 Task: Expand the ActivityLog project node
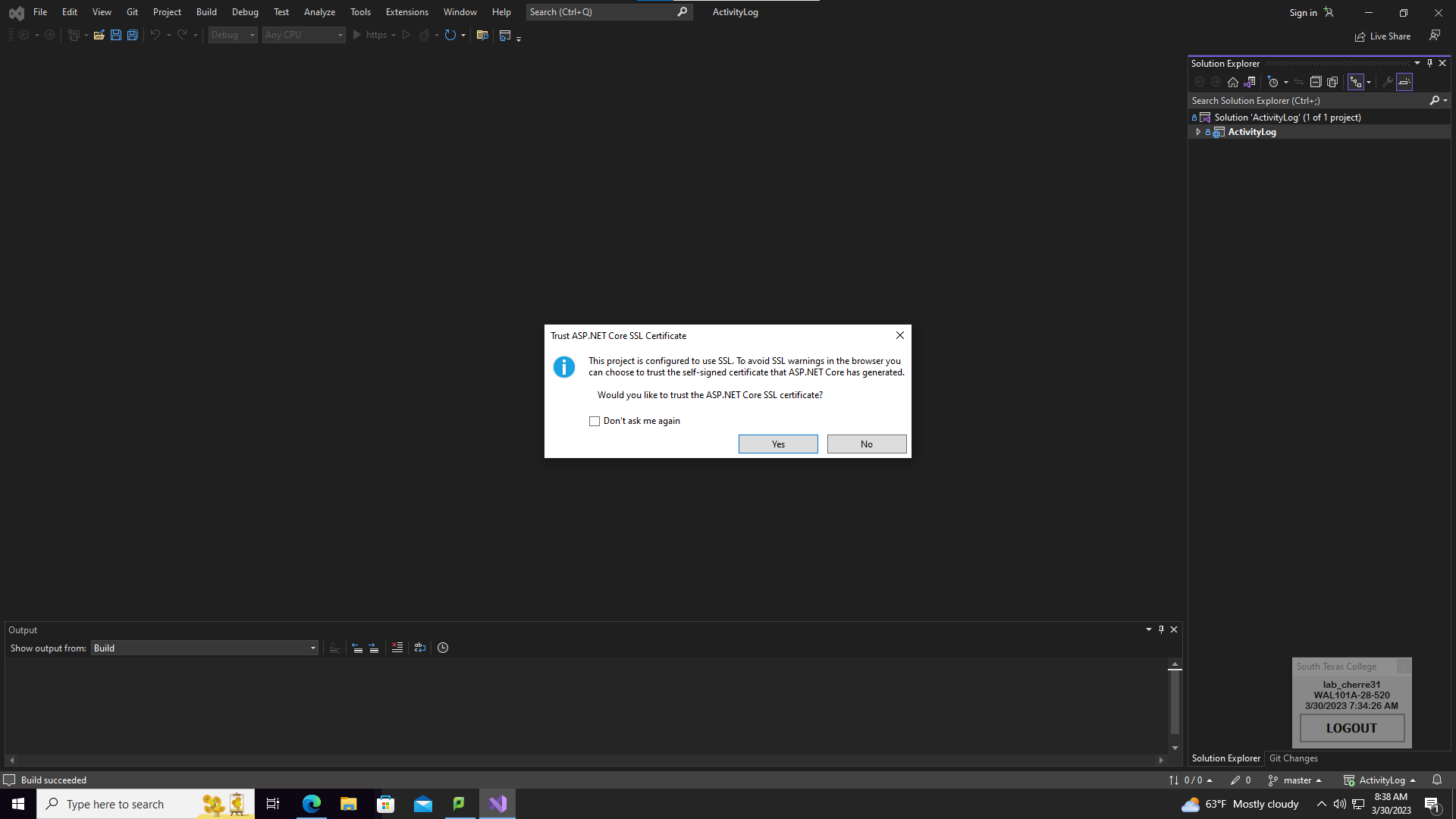pyautogui.click(x=1198, y=132)
